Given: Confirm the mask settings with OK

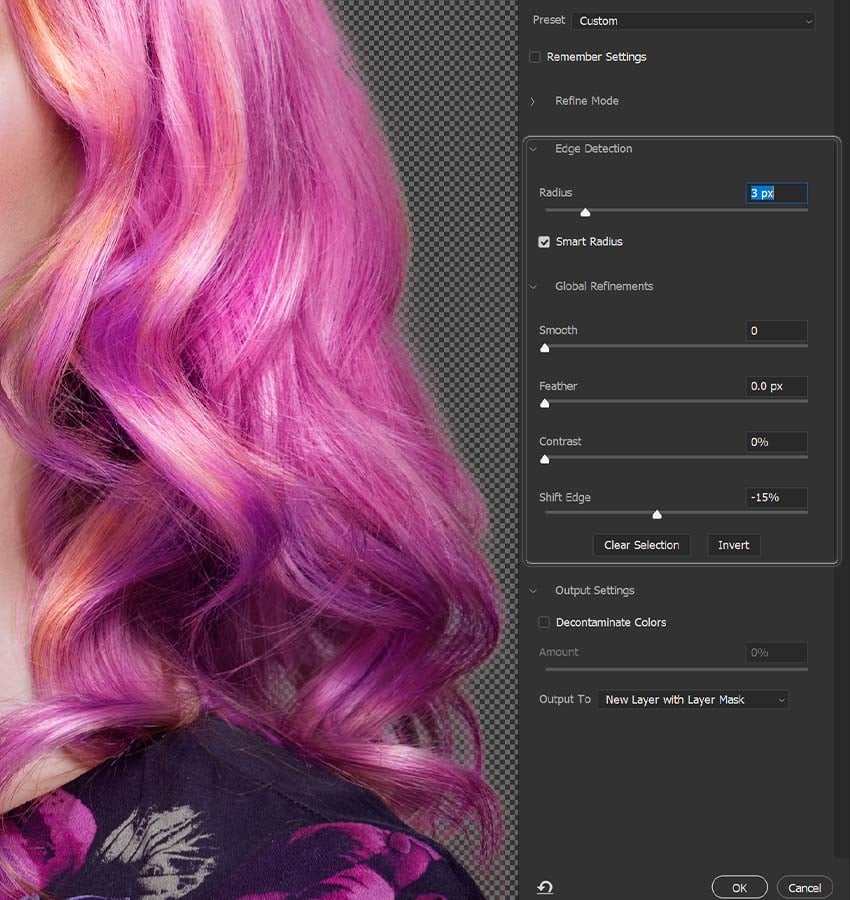Looking at the screenshot, I should tap(739, 887).
